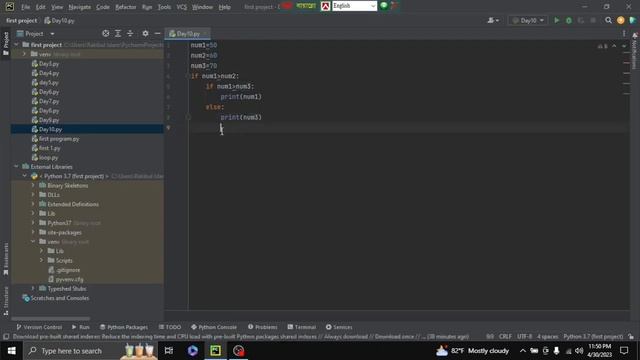Show hidden tray icons chevron
640x360 pixels.
pyautogui.click(x=522, y=351)
